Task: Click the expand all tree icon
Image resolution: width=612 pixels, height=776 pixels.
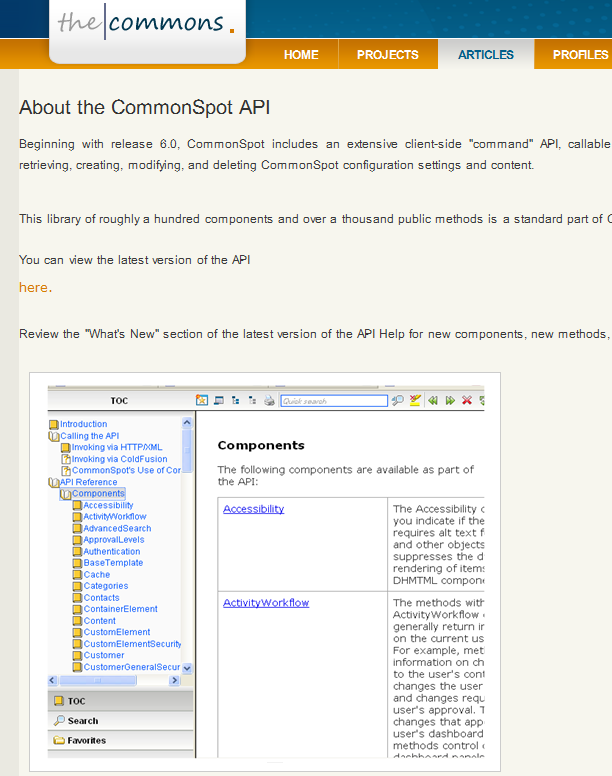Action: pyautogui.click(x=235, y=400)
